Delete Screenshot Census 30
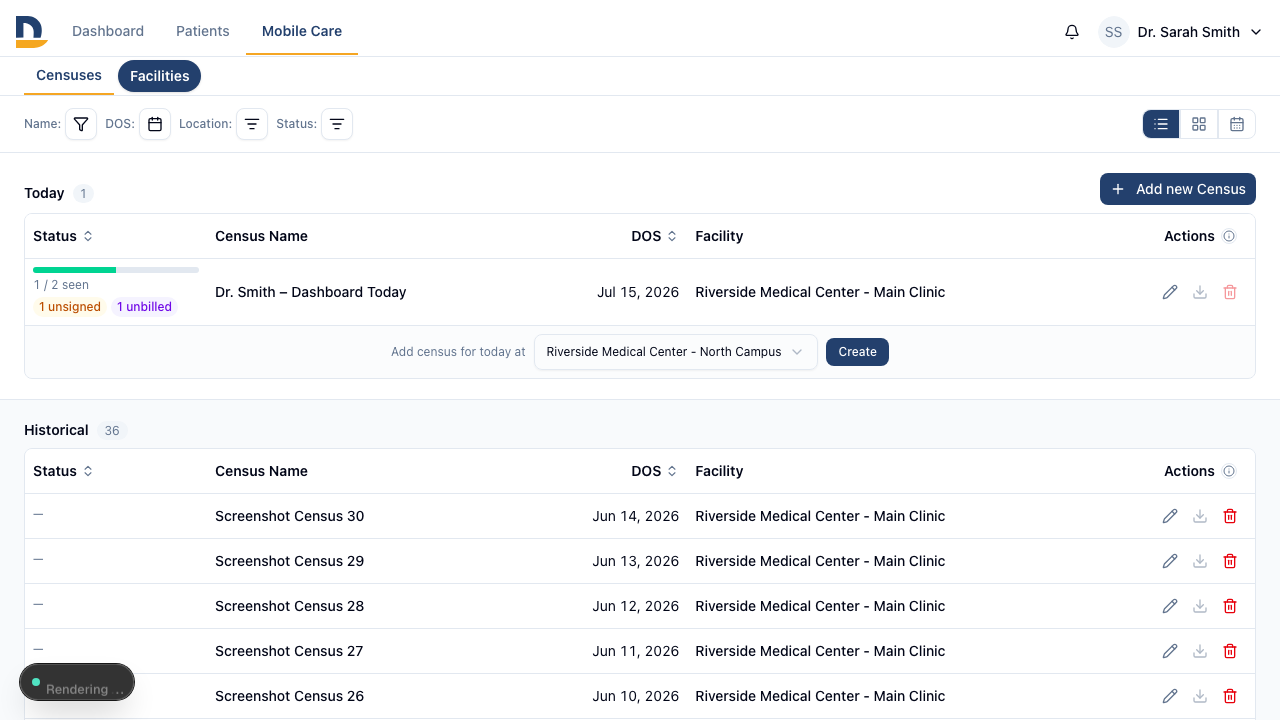 pyautogui.click(x=1230, y=516)
